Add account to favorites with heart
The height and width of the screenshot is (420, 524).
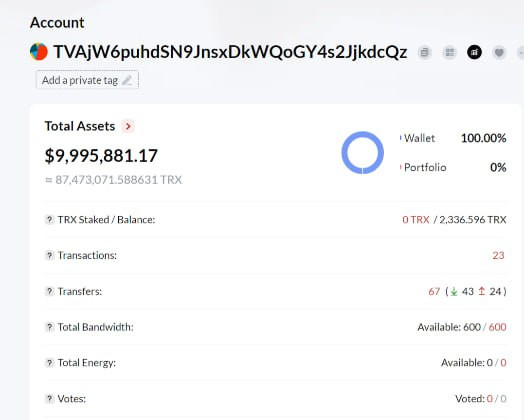point(499,52)
